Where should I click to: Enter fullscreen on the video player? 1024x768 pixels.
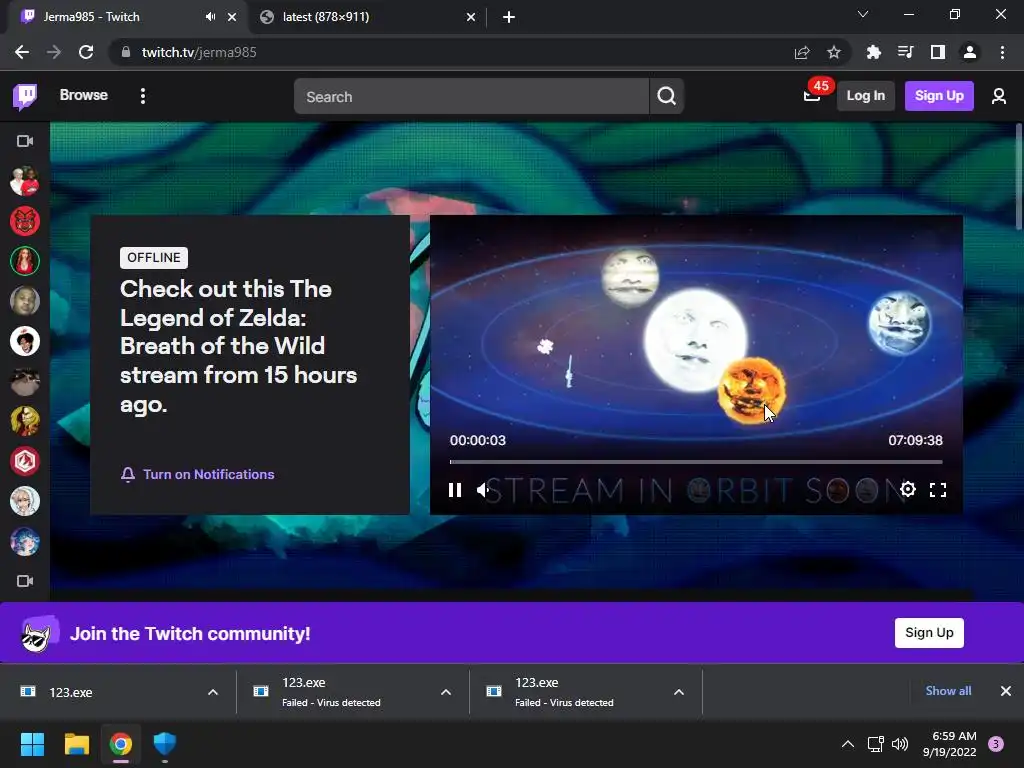[x=938, y=490]
